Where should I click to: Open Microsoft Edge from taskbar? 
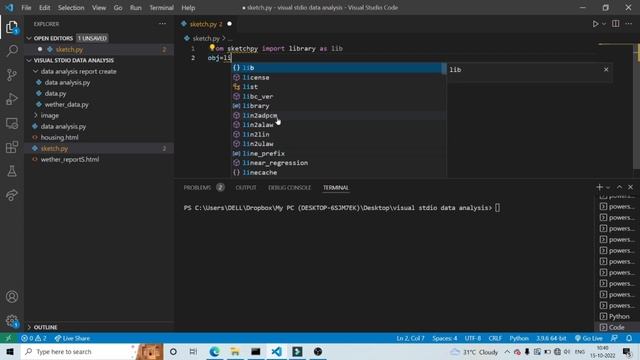tap(214, 352)
